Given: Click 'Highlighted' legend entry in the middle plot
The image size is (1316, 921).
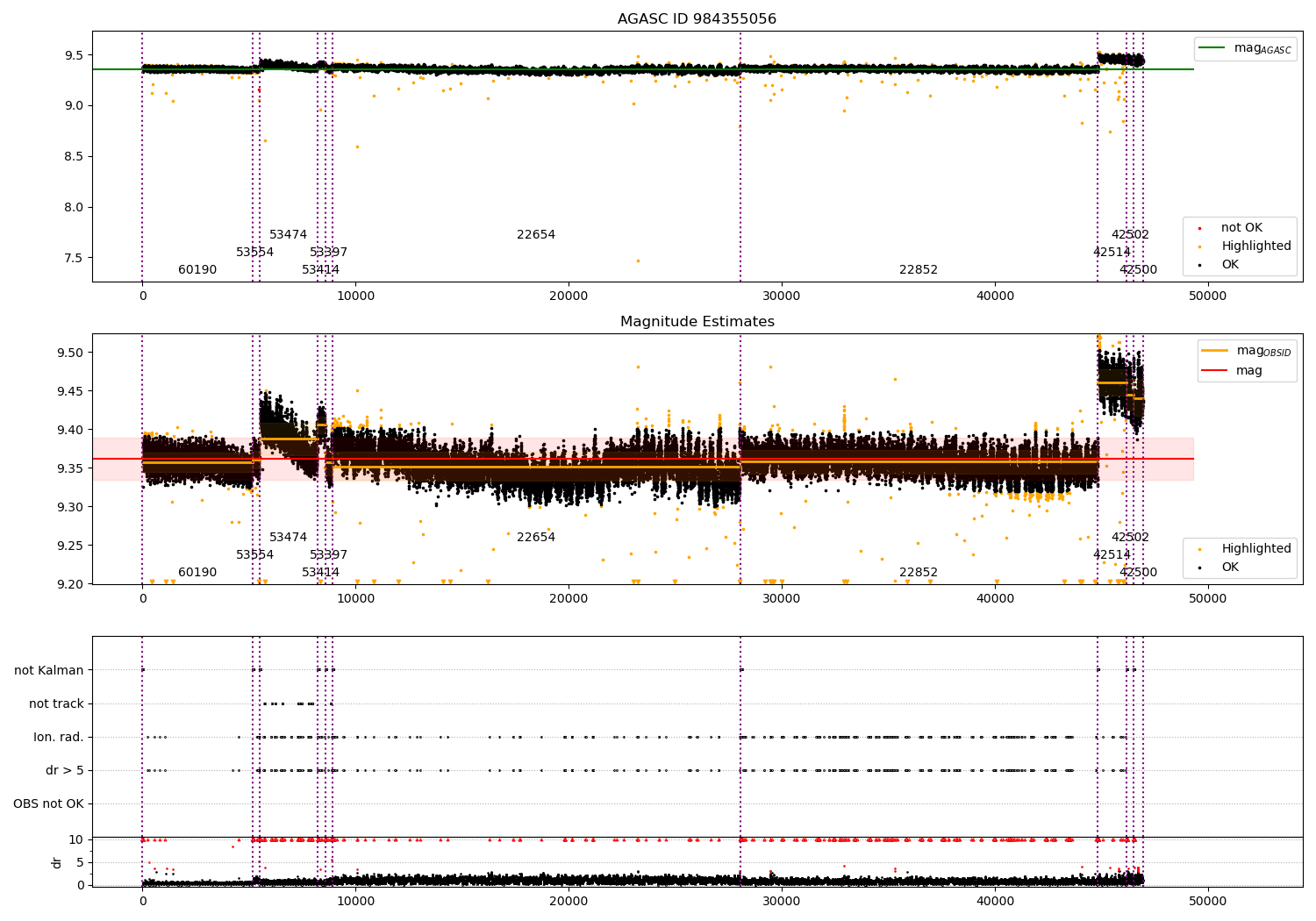Looking at the screenshot, I should (x=1245, y=549).
